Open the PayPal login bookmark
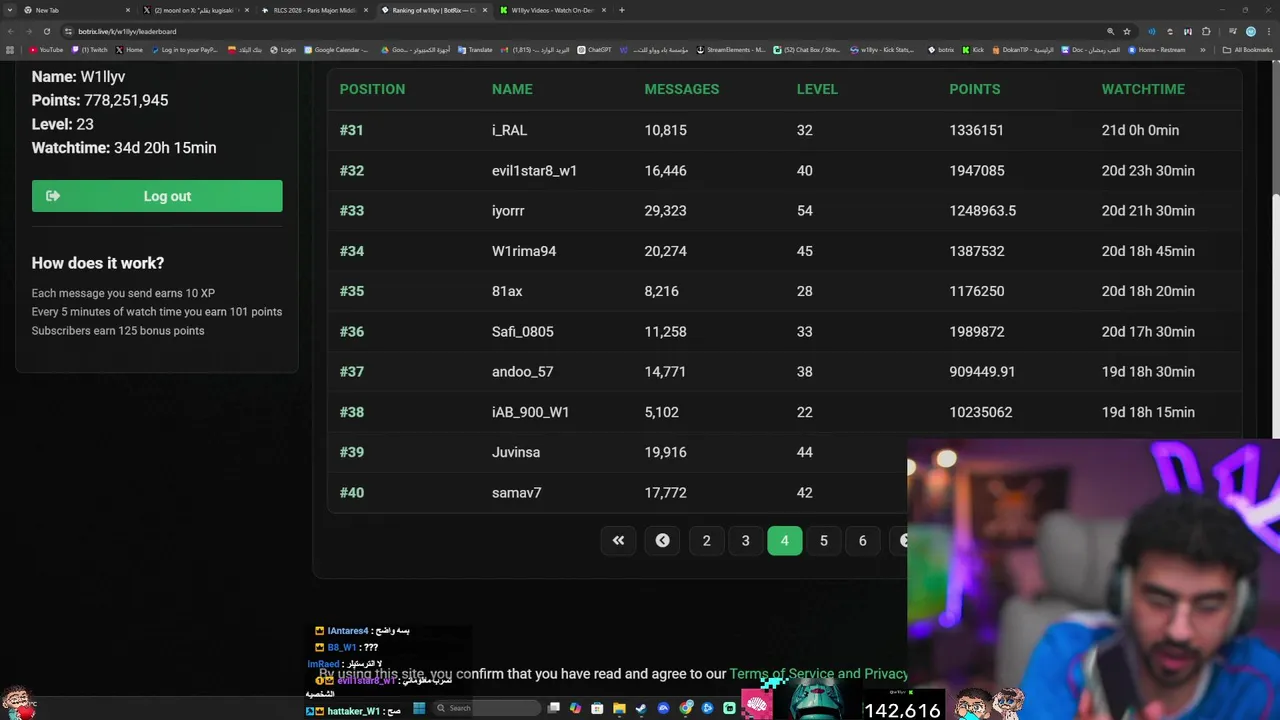The image size is (1280, 720). (184, 49)
